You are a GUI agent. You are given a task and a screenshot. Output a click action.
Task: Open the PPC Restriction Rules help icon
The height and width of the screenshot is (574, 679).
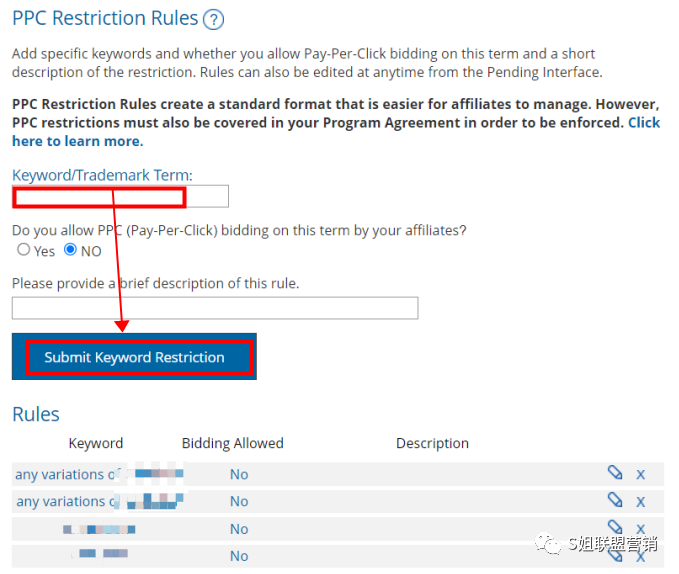pos(213,19)
